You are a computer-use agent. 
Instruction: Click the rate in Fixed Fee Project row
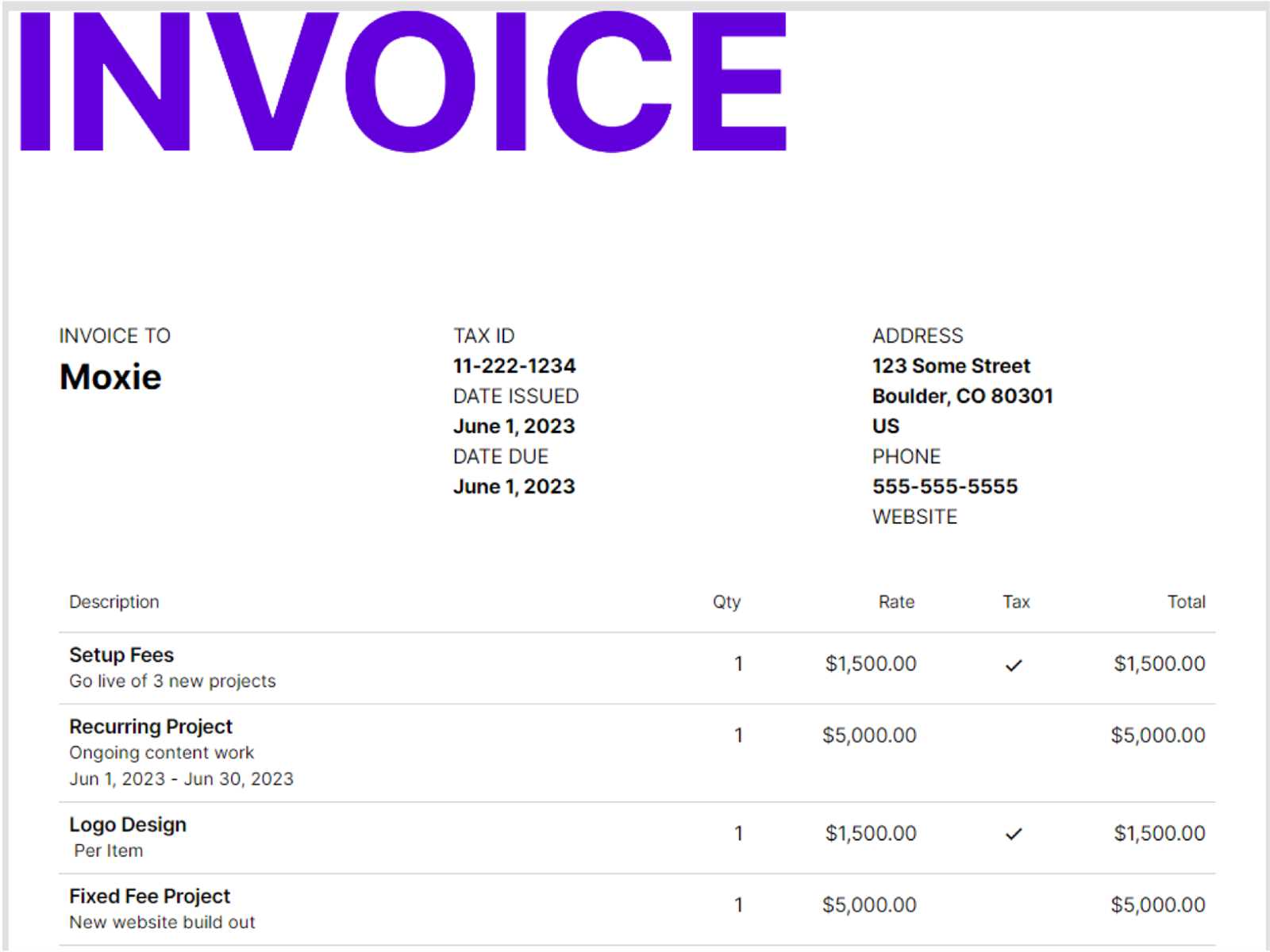[x=869, y=905]
